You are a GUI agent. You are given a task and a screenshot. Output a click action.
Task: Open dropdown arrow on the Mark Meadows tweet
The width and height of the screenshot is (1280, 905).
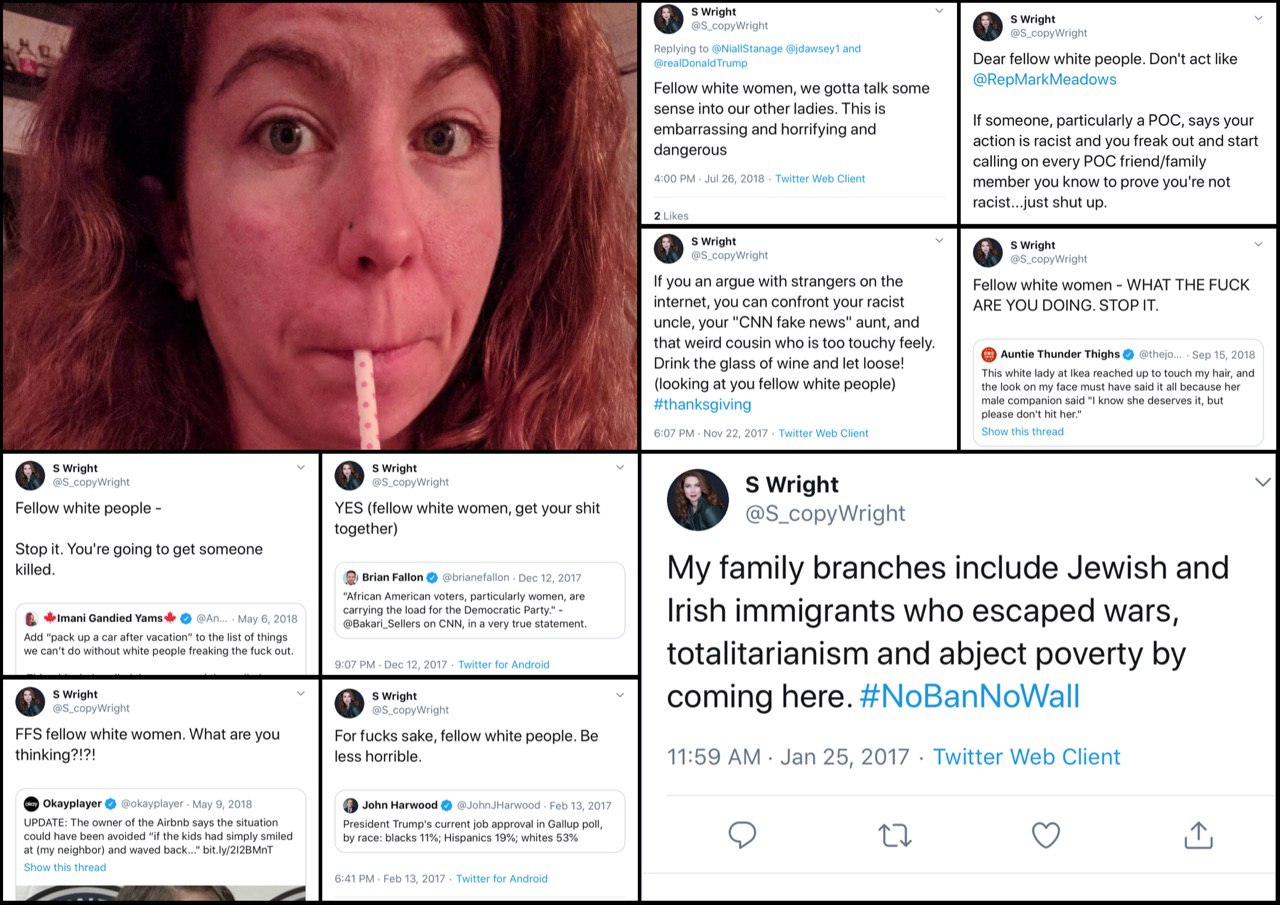pyautogui.click(x=1258, y=19)
